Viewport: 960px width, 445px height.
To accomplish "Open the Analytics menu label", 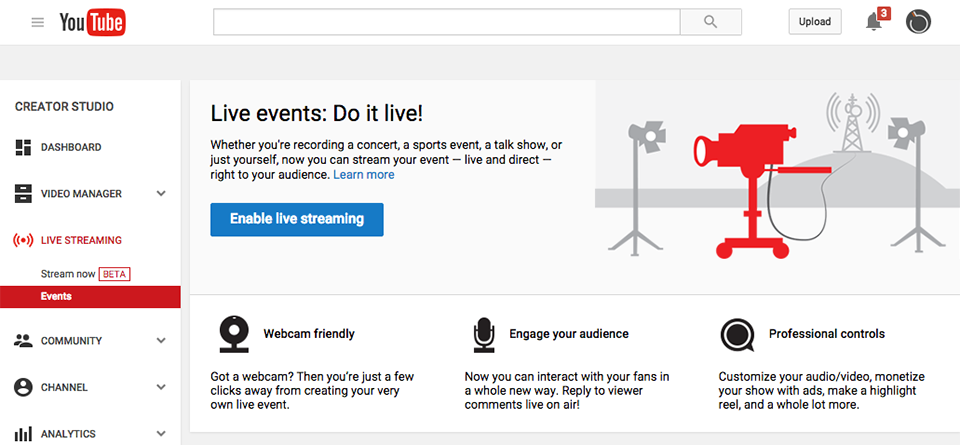I will (69, 434).
